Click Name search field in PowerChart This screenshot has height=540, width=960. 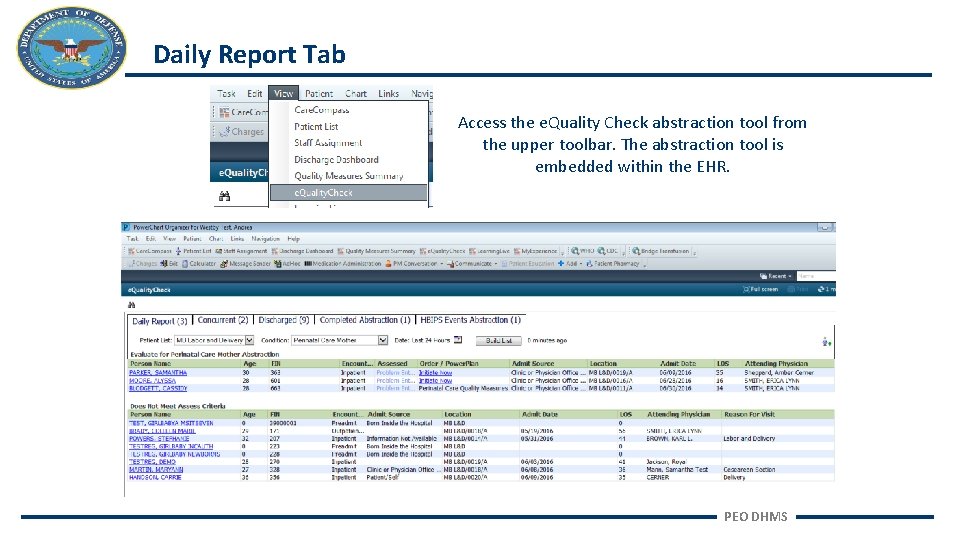[x=816, y=276]
